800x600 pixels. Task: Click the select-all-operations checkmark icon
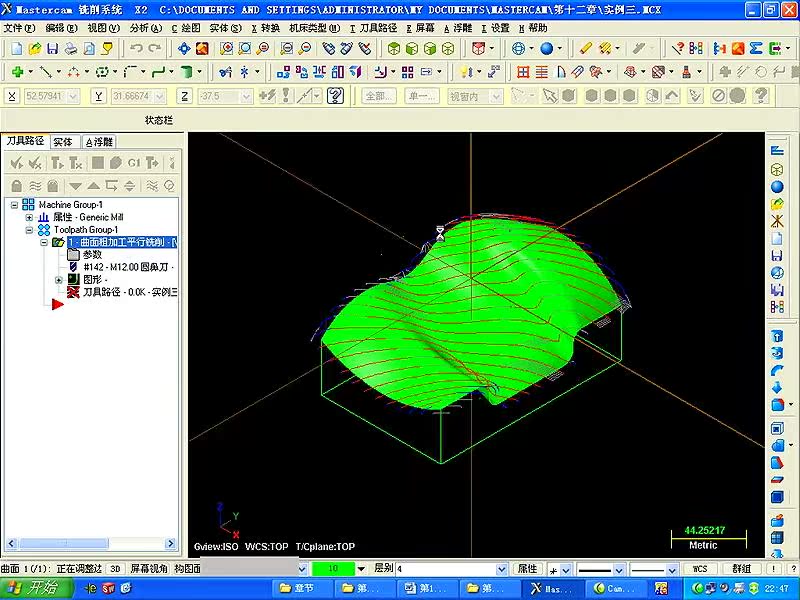pyautogui.click(x=16, y=163)
